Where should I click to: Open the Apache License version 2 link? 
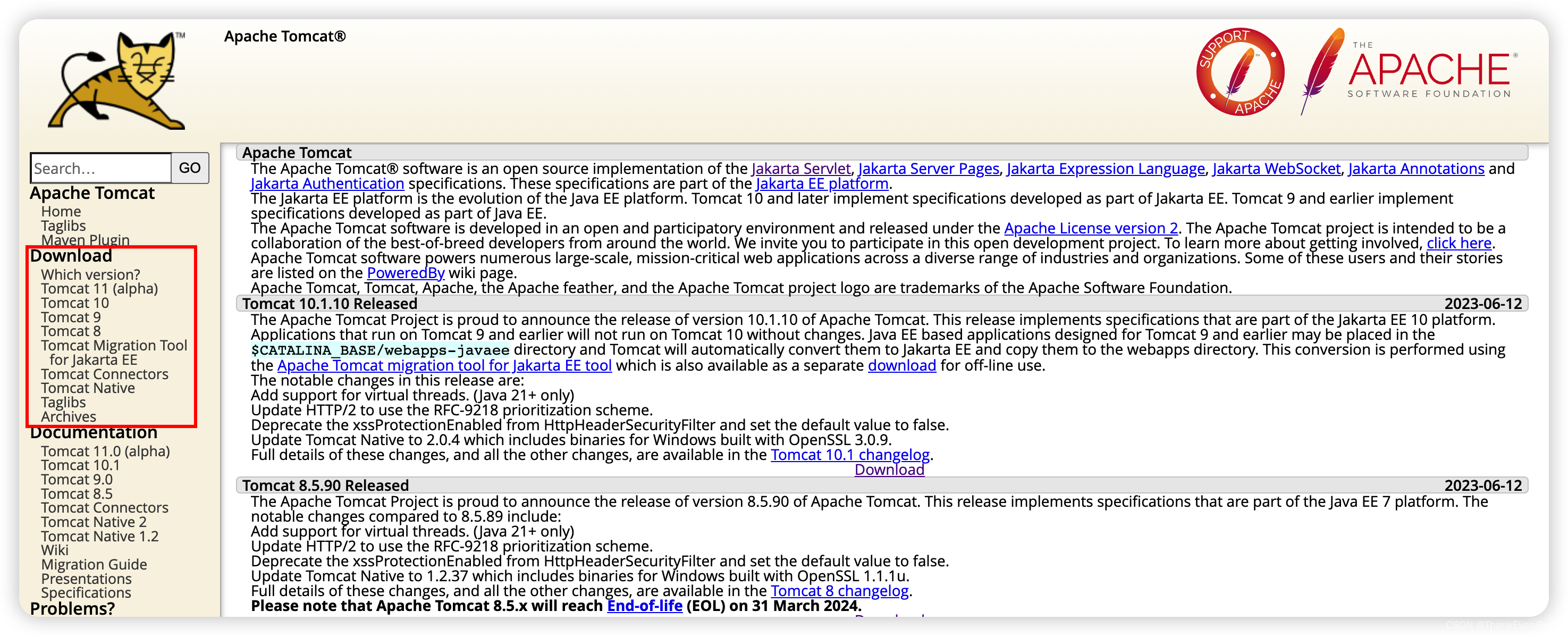click(x=1091, y=229)
